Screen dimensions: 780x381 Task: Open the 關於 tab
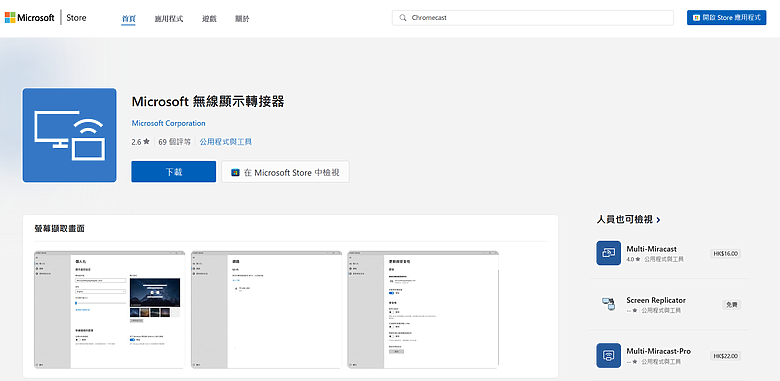point(242,19)
